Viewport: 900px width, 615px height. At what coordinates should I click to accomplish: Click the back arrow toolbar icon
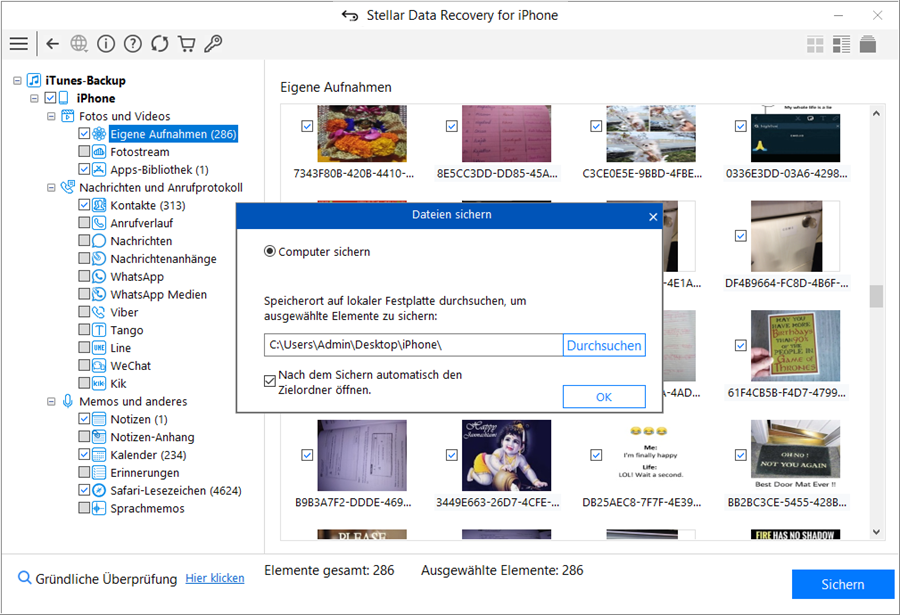[53, 44]
